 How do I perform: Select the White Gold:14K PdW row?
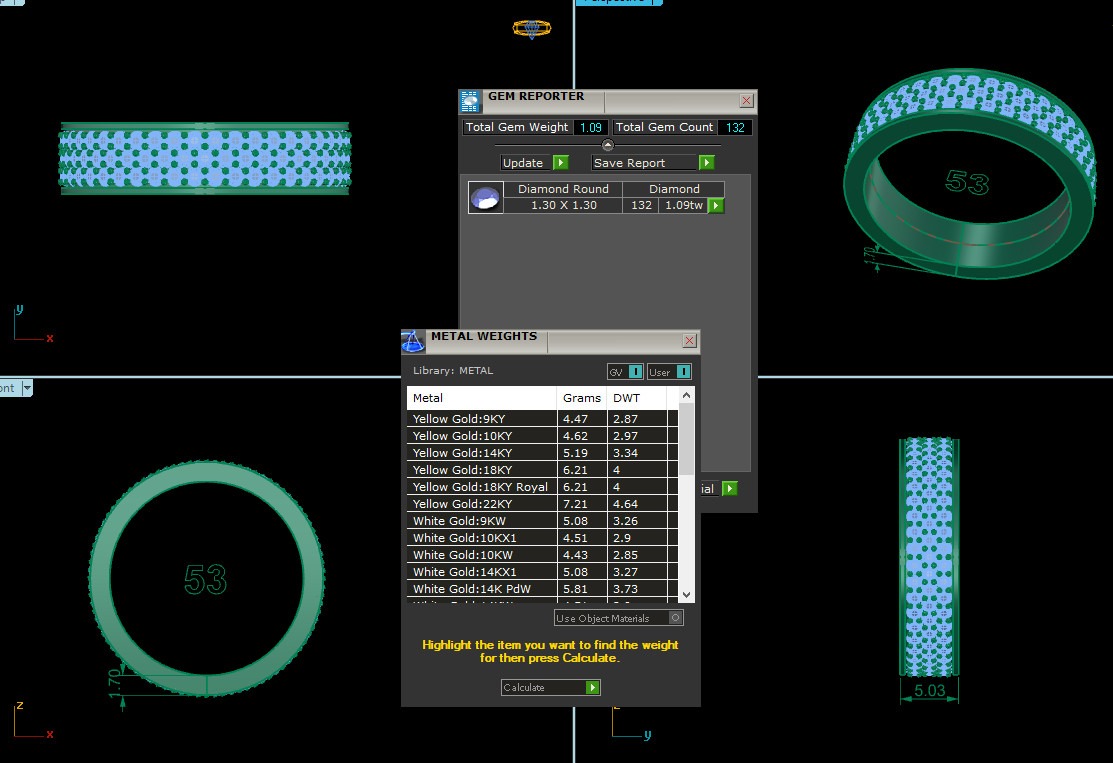(481, 589)
